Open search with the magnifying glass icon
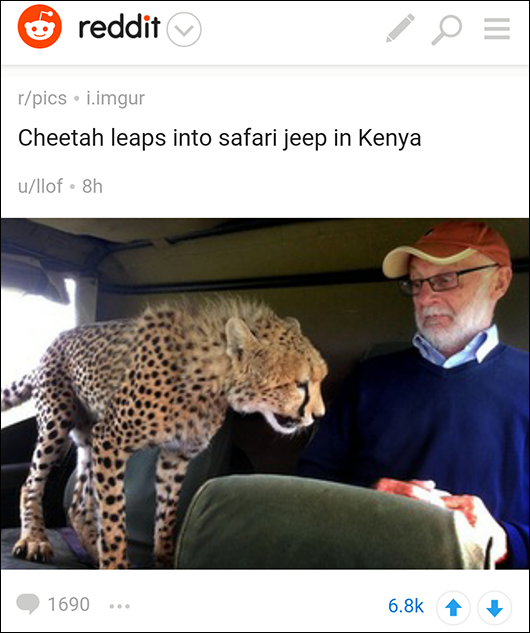530x633 pixels. (446, 30)
